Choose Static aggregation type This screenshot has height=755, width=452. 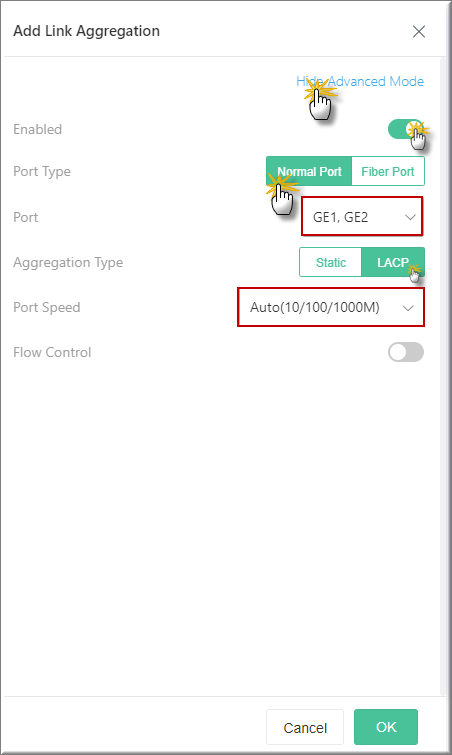(x=331, y=262)
